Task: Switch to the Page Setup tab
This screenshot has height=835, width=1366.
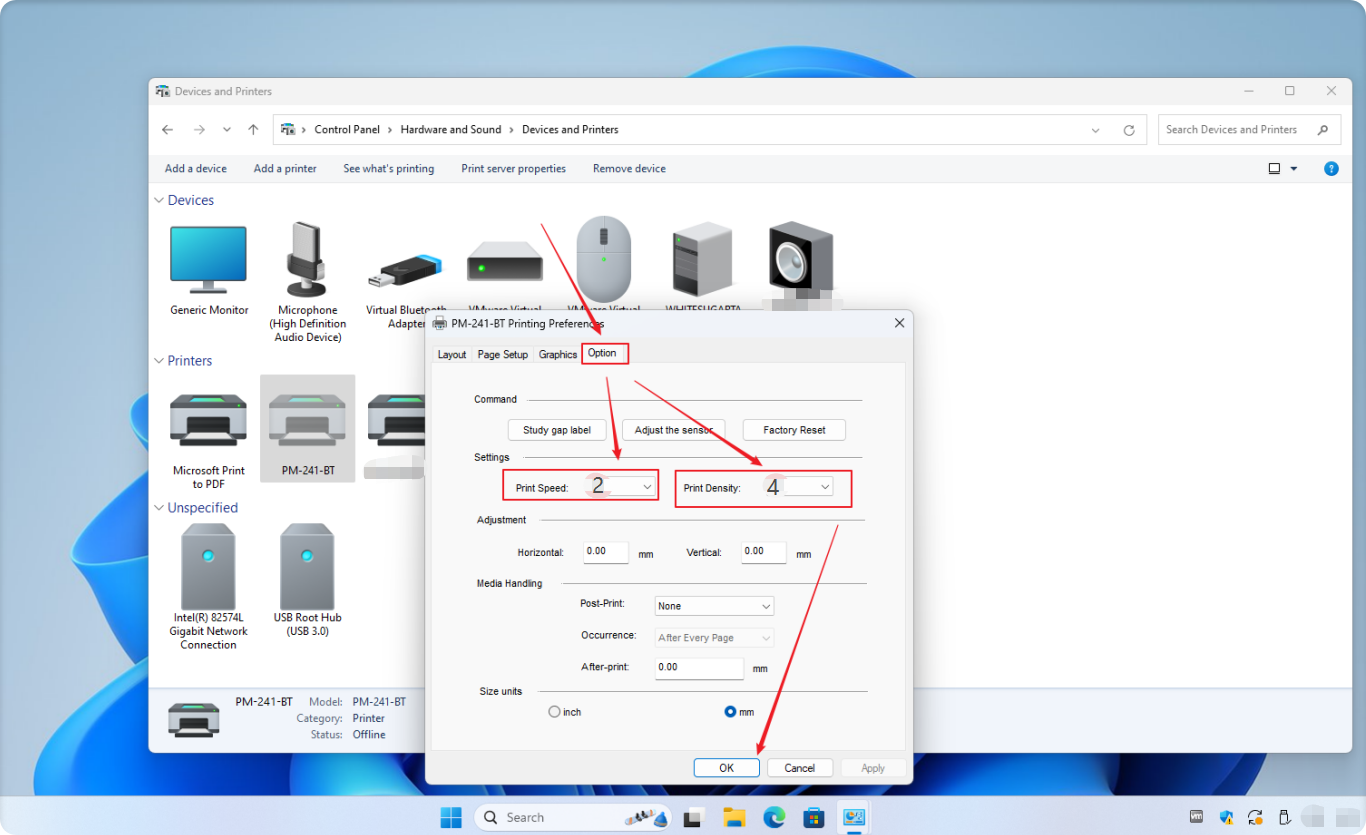Action: (x=503, y=355)
